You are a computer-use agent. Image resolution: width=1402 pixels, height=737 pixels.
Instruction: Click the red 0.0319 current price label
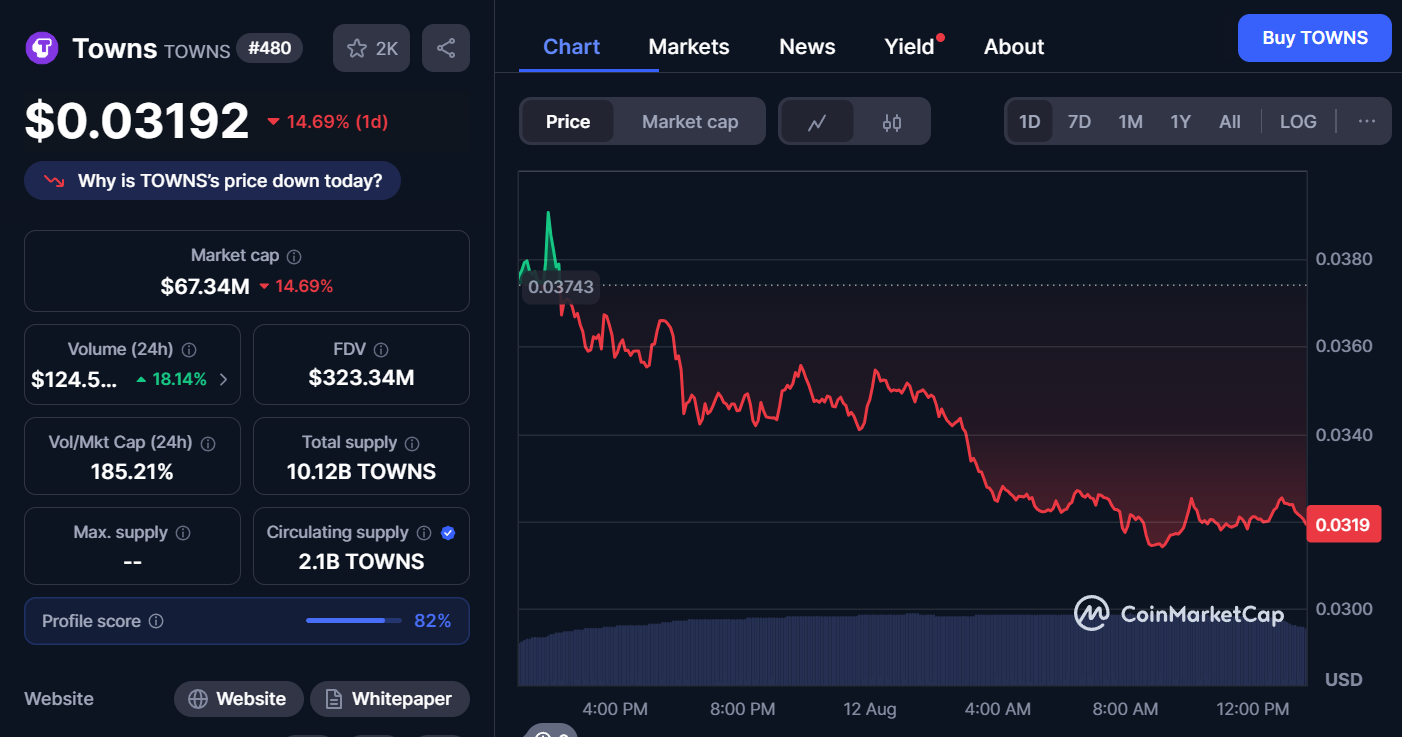1343,524
